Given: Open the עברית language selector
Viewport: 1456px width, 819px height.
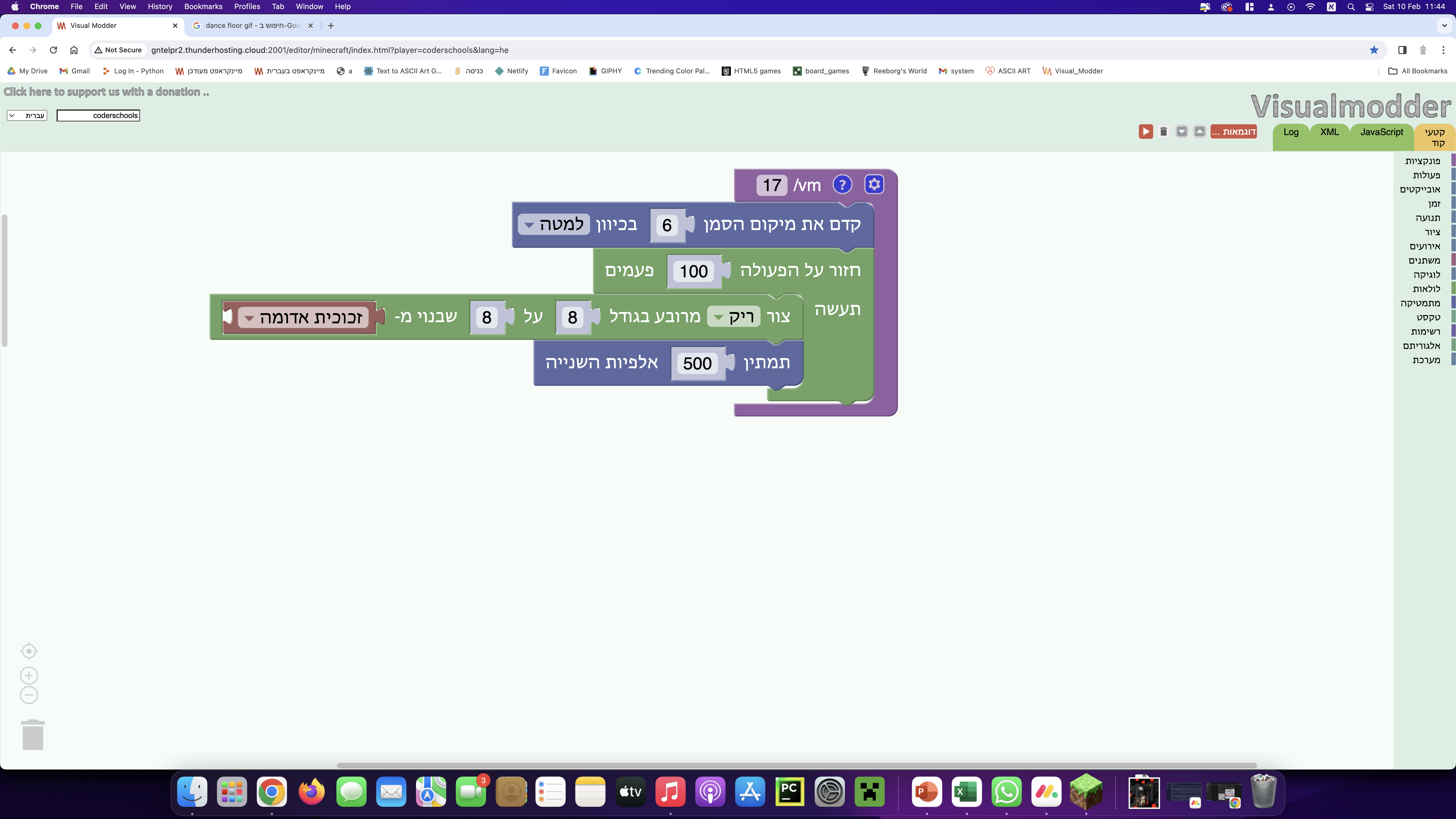Looking at the screenshot, I should pyautogui.click(x=27, y=115).
